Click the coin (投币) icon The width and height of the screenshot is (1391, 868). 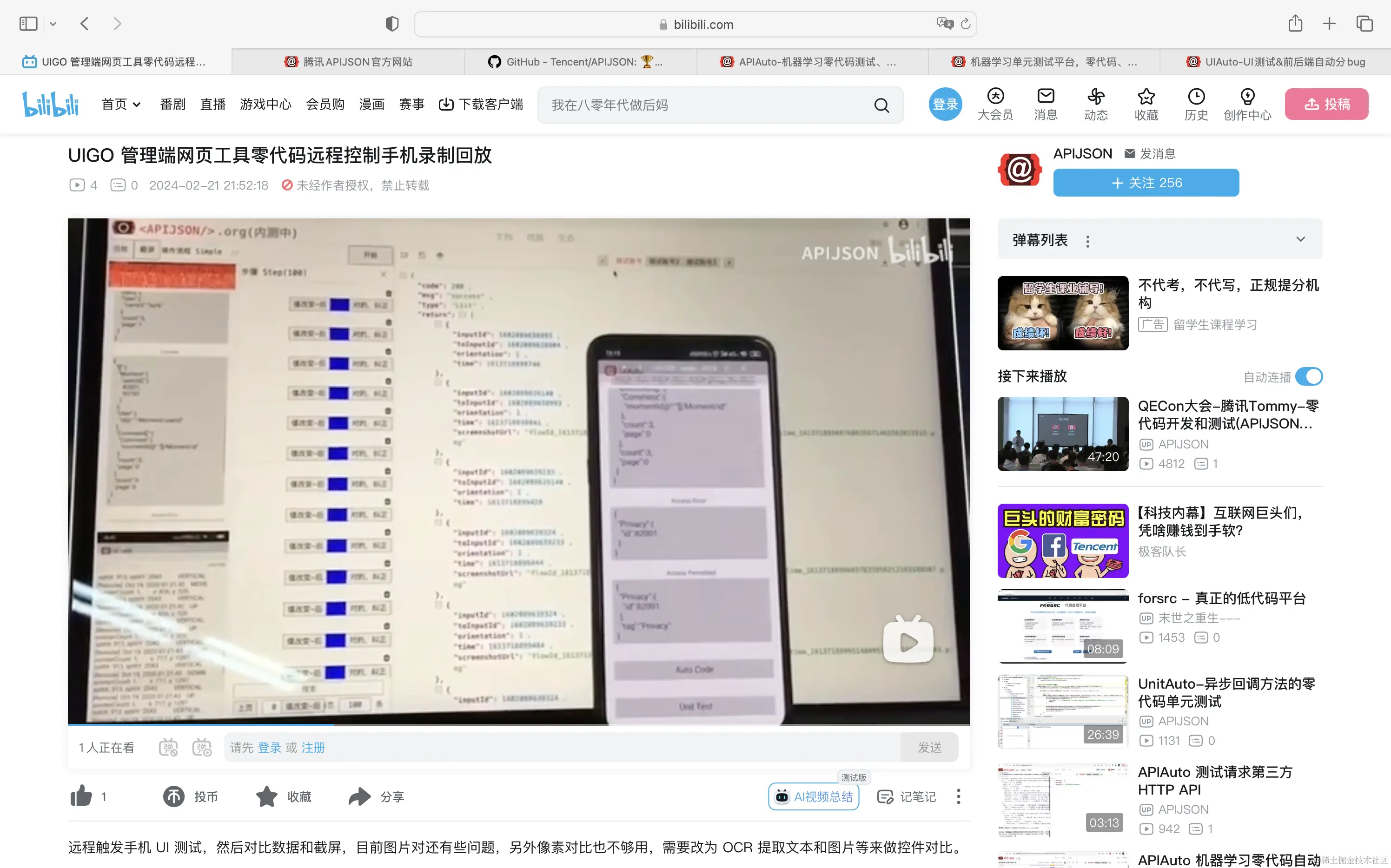[173, 796]
